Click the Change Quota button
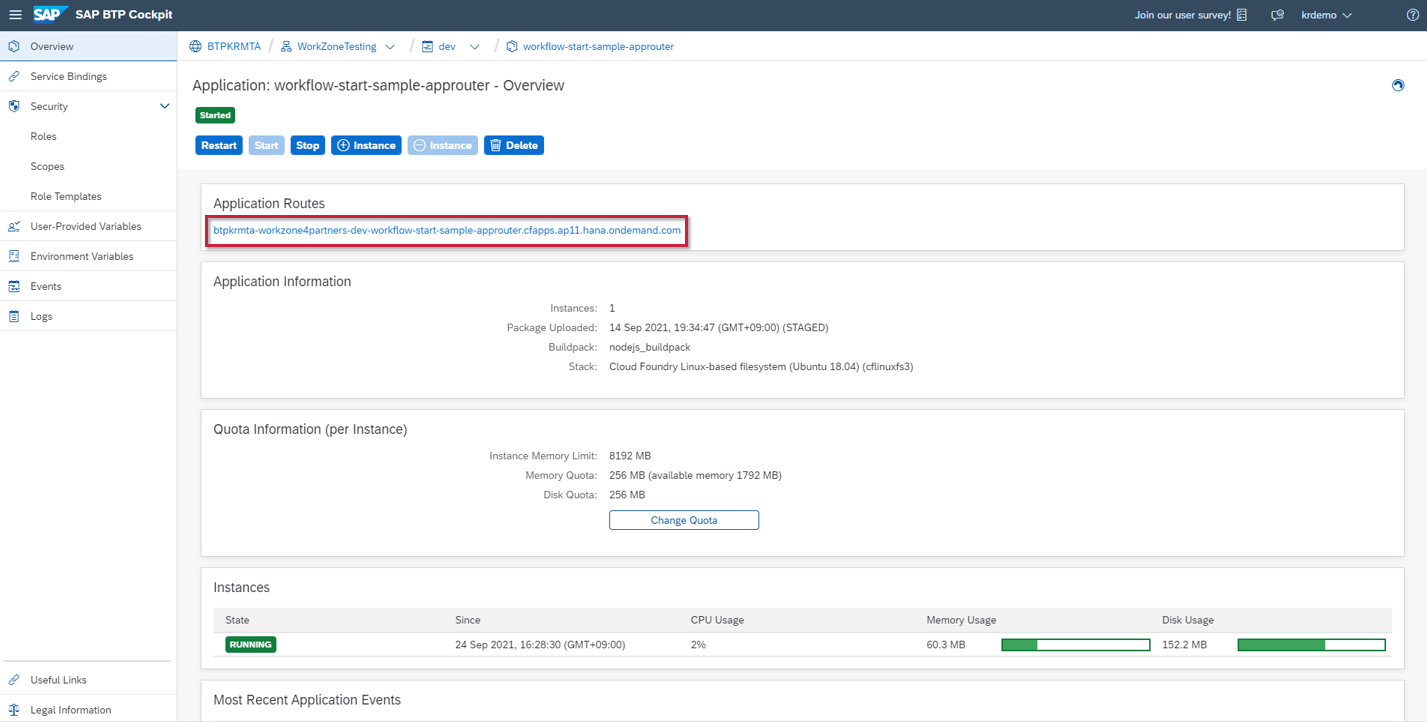Screen dimensions: 1427x722 coord(684,520)
